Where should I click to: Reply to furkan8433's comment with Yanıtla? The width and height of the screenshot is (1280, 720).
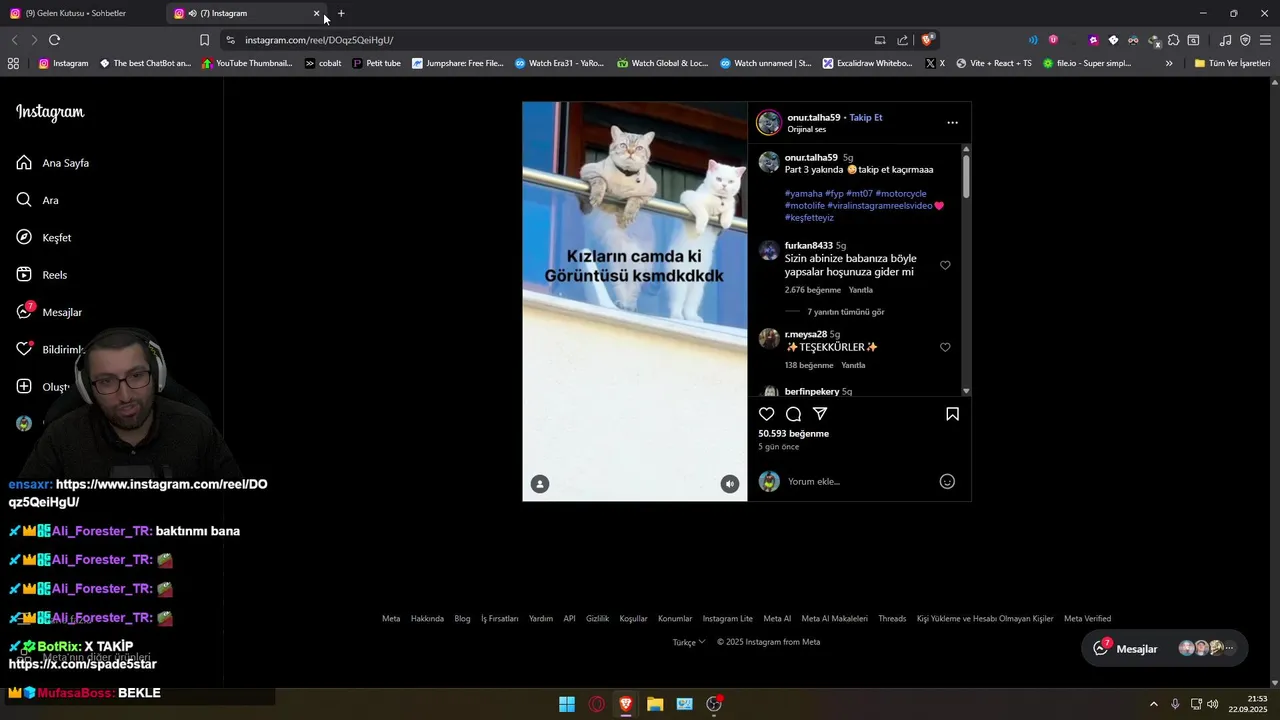point(860,290)
